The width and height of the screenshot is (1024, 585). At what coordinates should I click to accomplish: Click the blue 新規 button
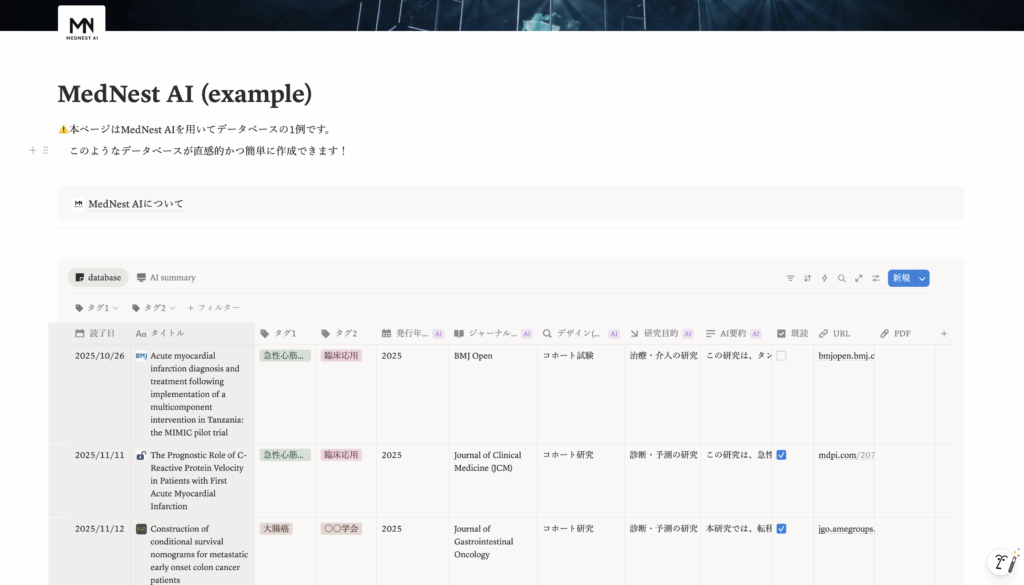click(x=901, y=278)
